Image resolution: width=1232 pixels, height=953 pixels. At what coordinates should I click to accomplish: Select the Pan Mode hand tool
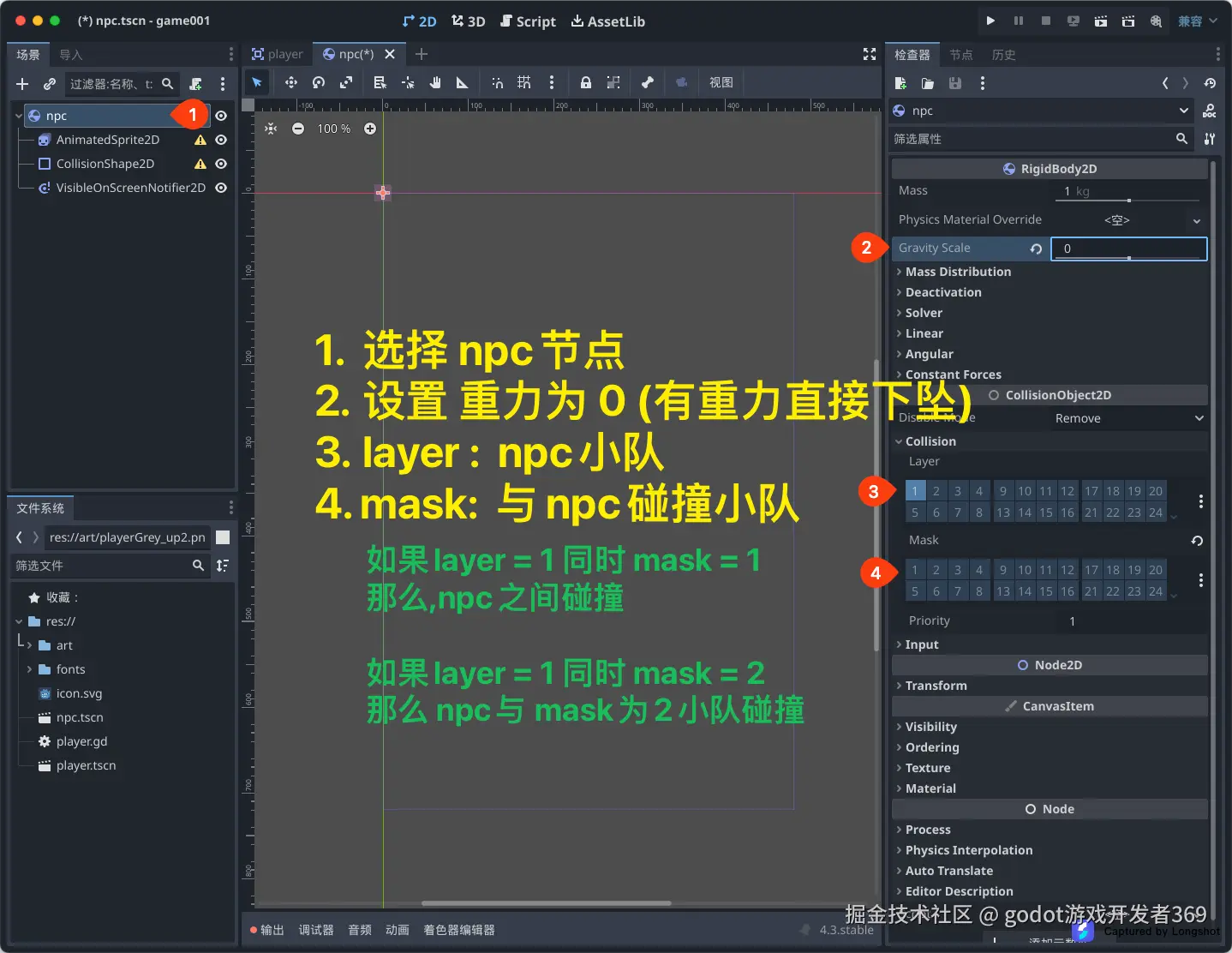pos(435,82)
